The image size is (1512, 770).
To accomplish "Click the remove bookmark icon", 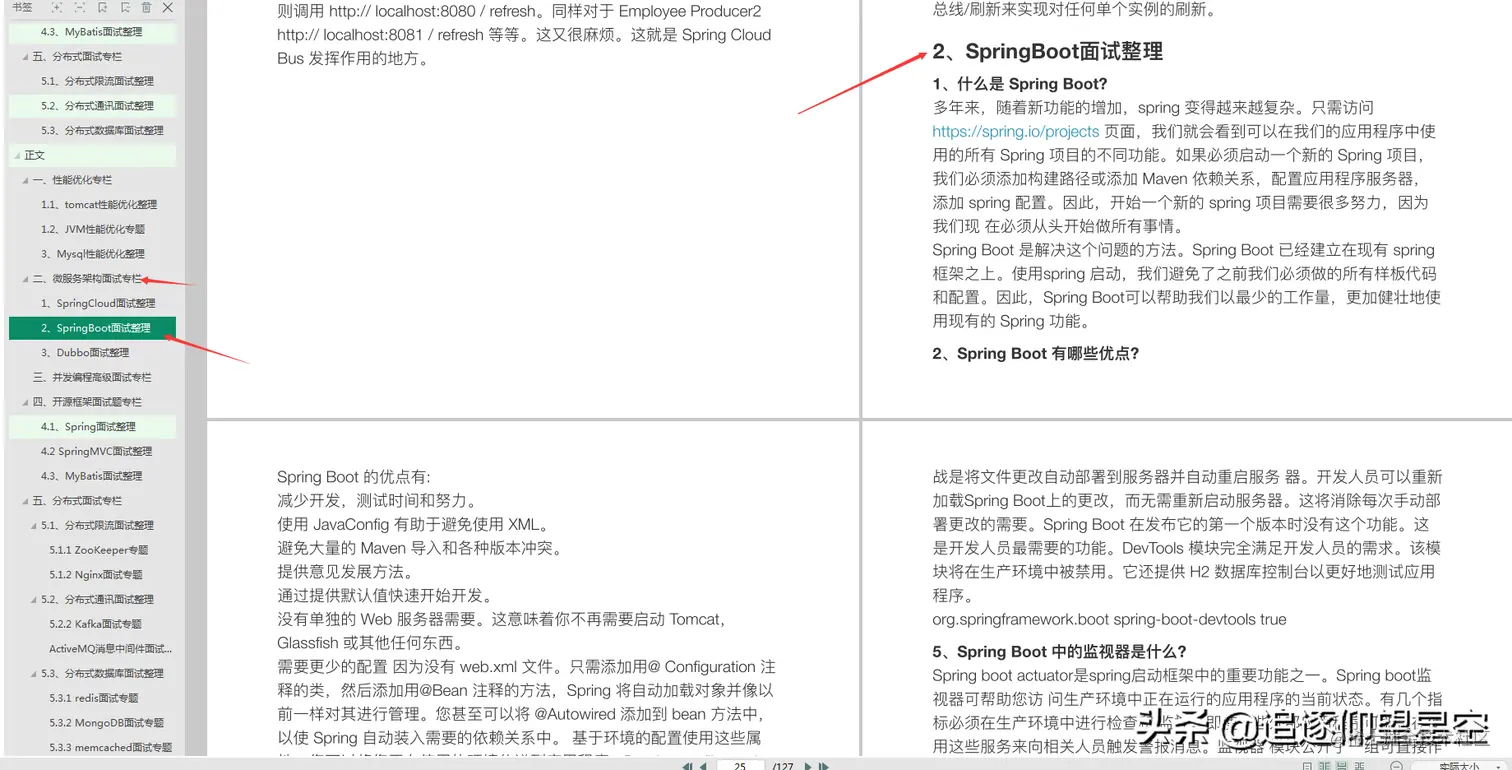I will (x=126, y=7).
